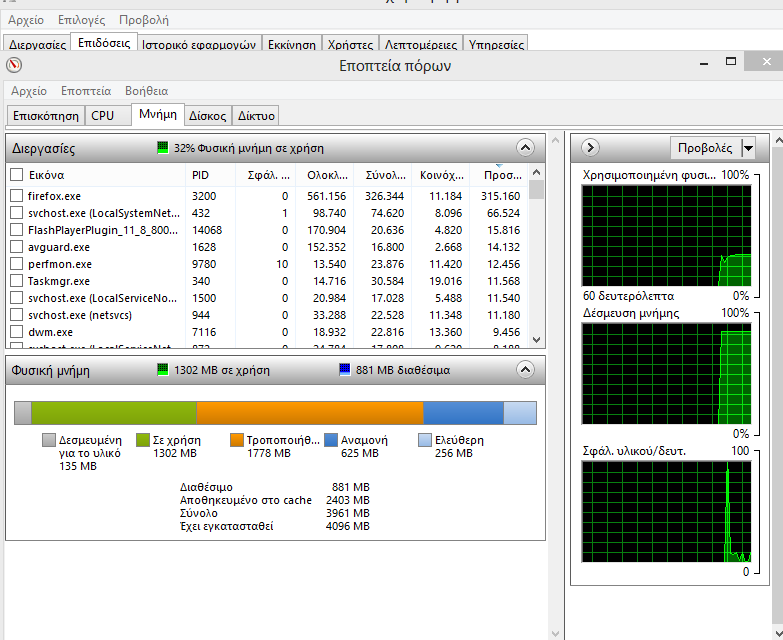Open Task Manager Επιλογές menu
The height and width of the screenshot is (640, 783).
click(x=81, y=20)
